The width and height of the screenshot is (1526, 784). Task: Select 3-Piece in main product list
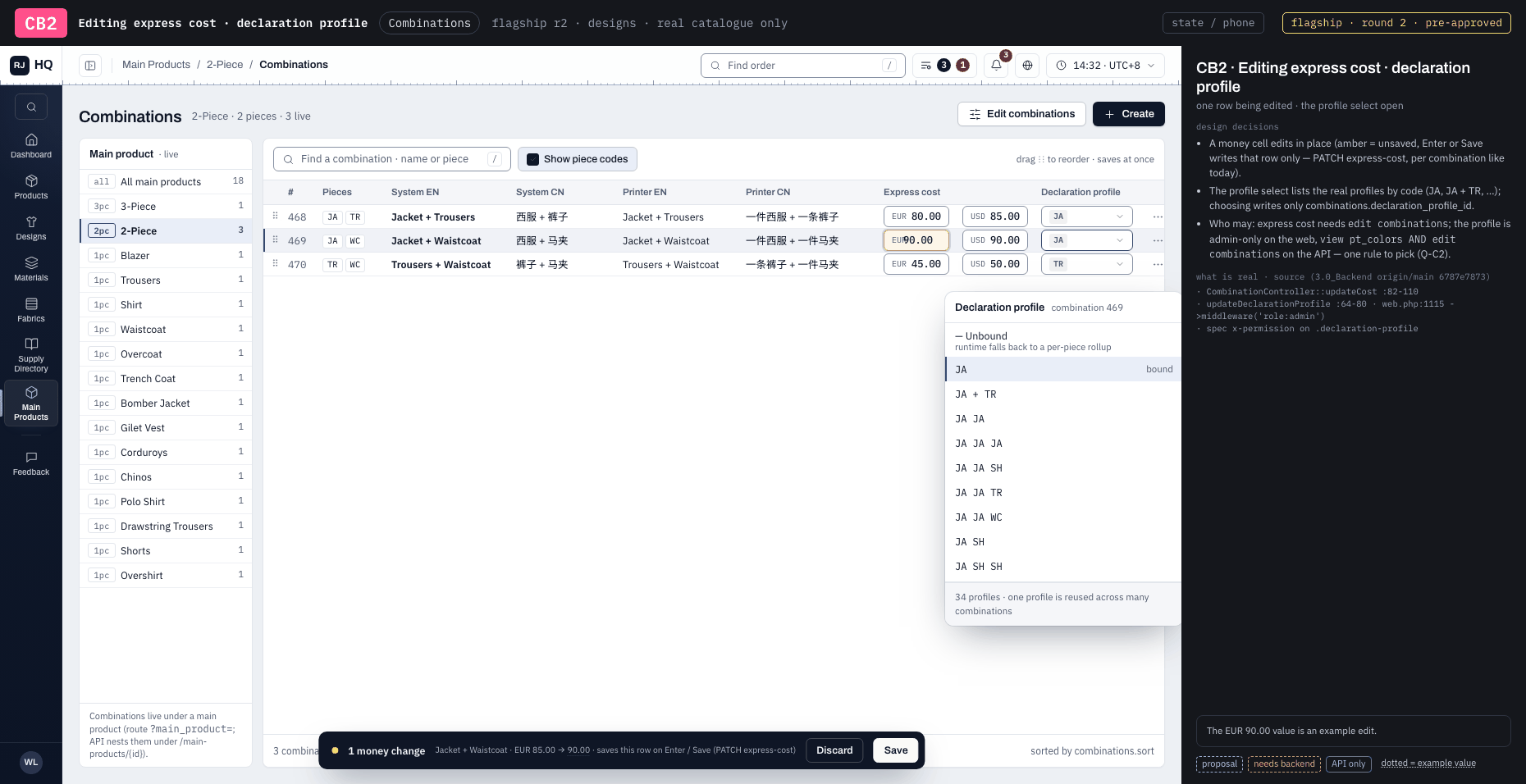tap(166, 206)
